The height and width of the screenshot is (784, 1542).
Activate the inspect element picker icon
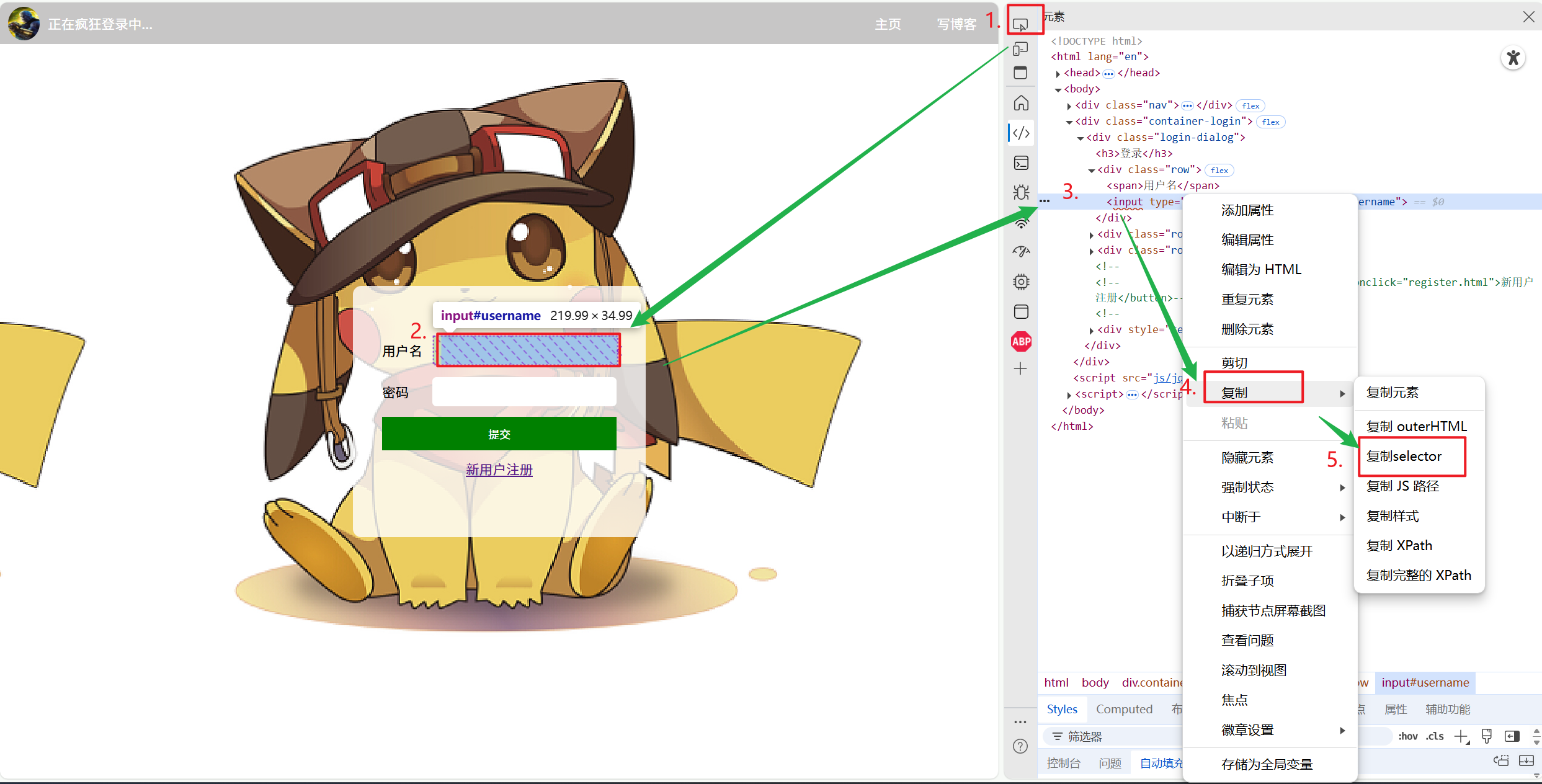coord(1020,24)
